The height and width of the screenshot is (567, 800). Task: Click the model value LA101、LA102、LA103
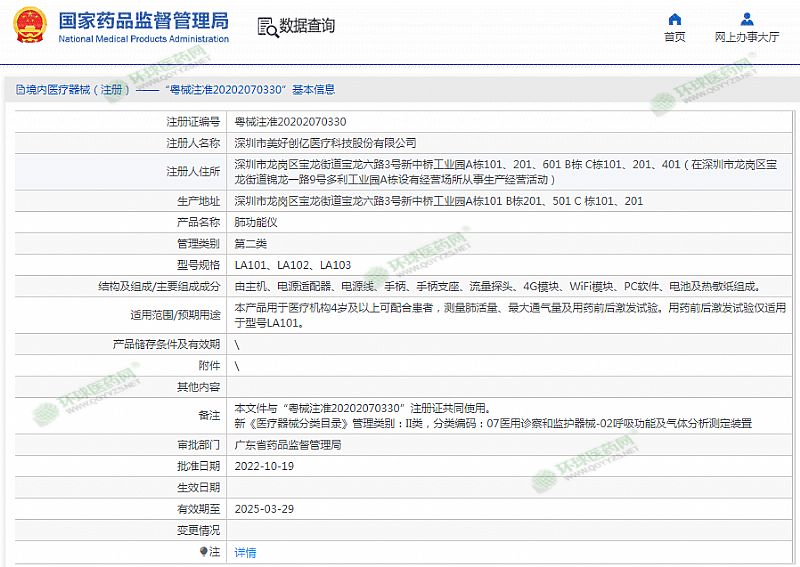pos(292,265)
